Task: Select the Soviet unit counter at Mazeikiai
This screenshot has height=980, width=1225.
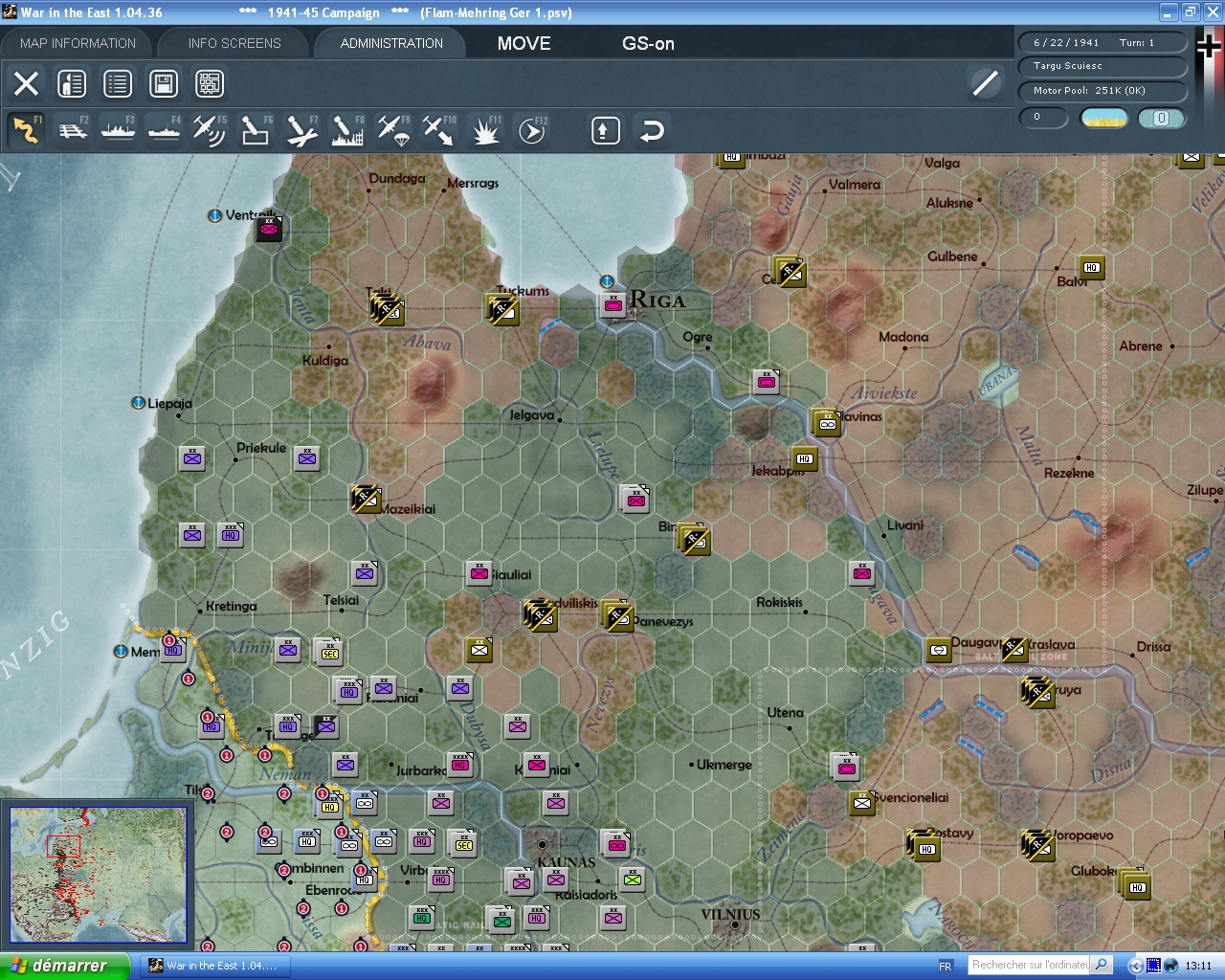Action: pos(367,499)
